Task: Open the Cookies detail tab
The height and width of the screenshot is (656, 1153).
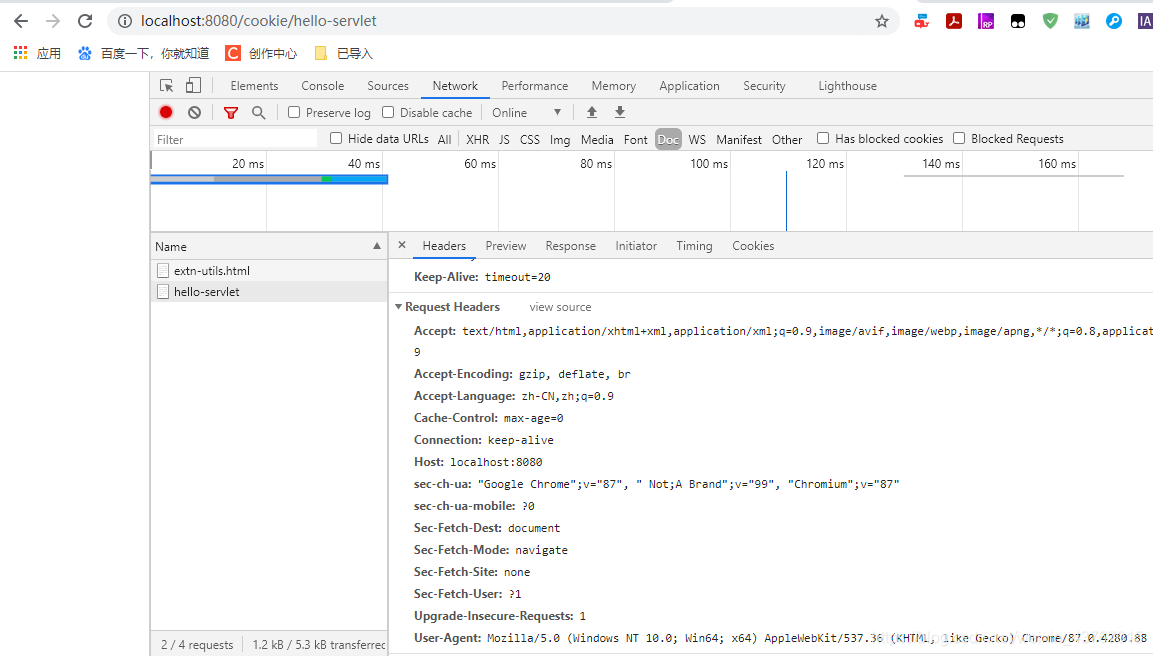Action: [753, 246]
